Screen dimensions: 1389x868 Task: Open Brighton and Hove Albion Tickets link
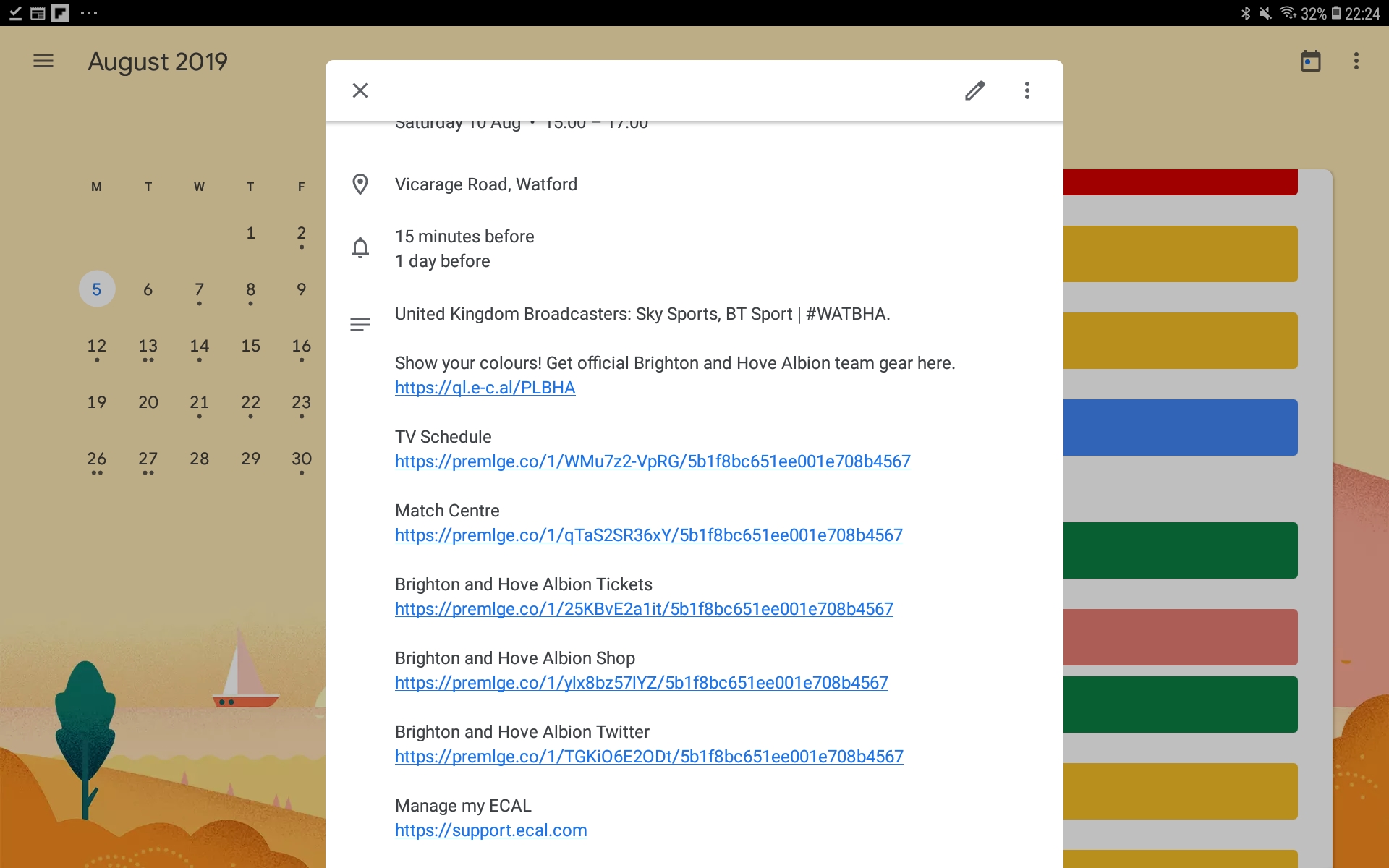coord(644,609)
